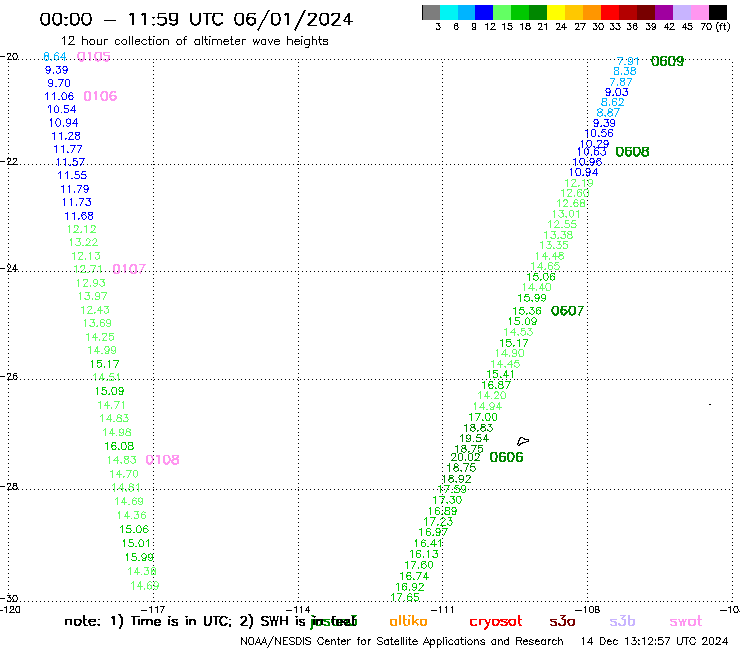Screen dimensions: 740x650
Task: Select the 17.23 wave height reading
Action: 438,522
